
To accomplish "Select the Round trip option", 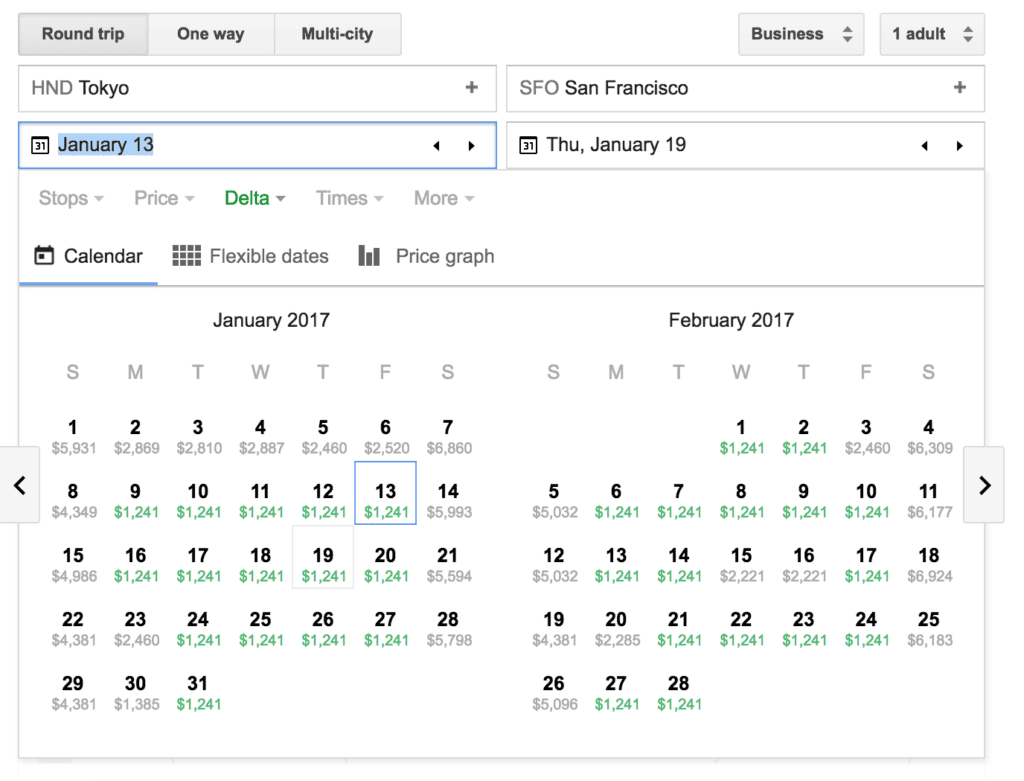I will pyautogui.click(x=83, y=34).
